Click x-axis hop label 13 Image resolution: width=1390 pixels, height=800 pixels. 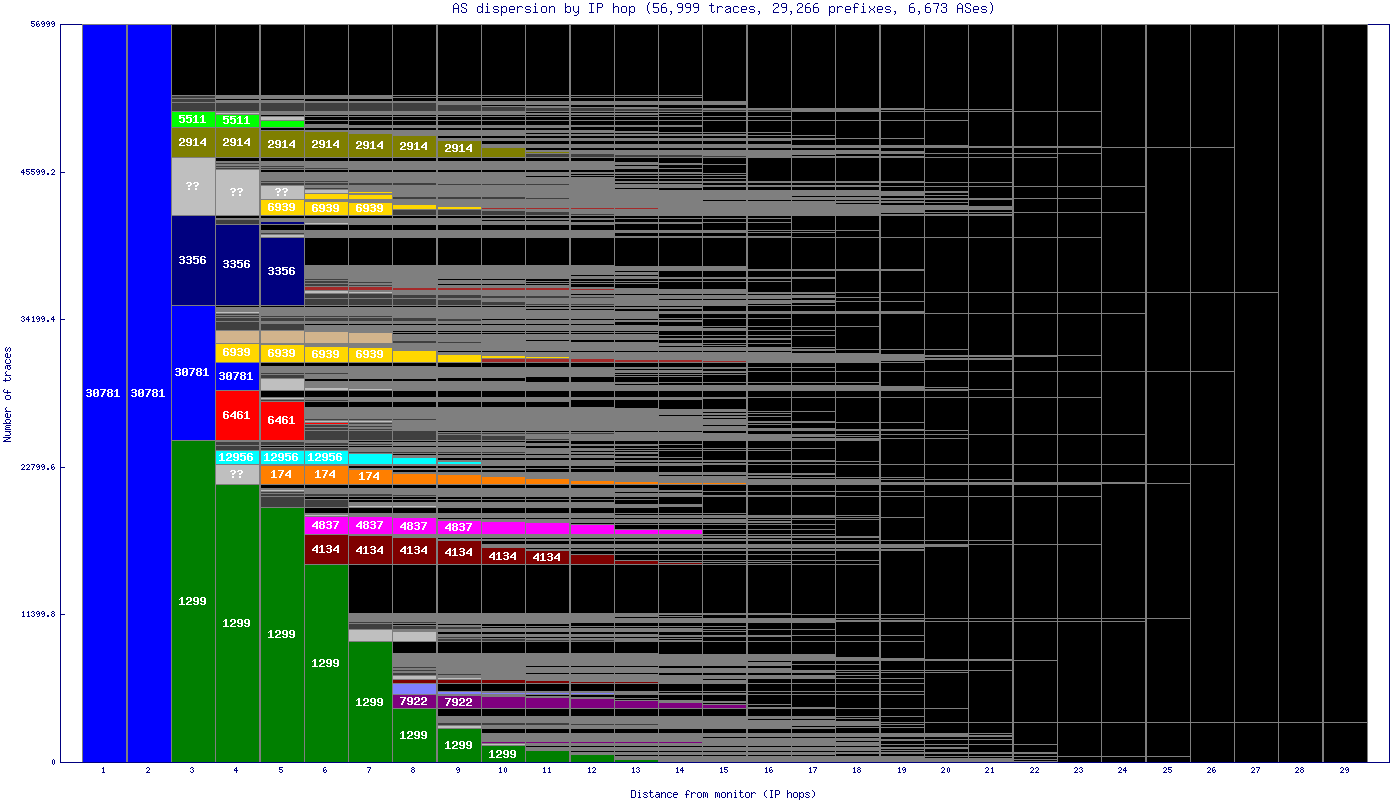coord(636,771)
